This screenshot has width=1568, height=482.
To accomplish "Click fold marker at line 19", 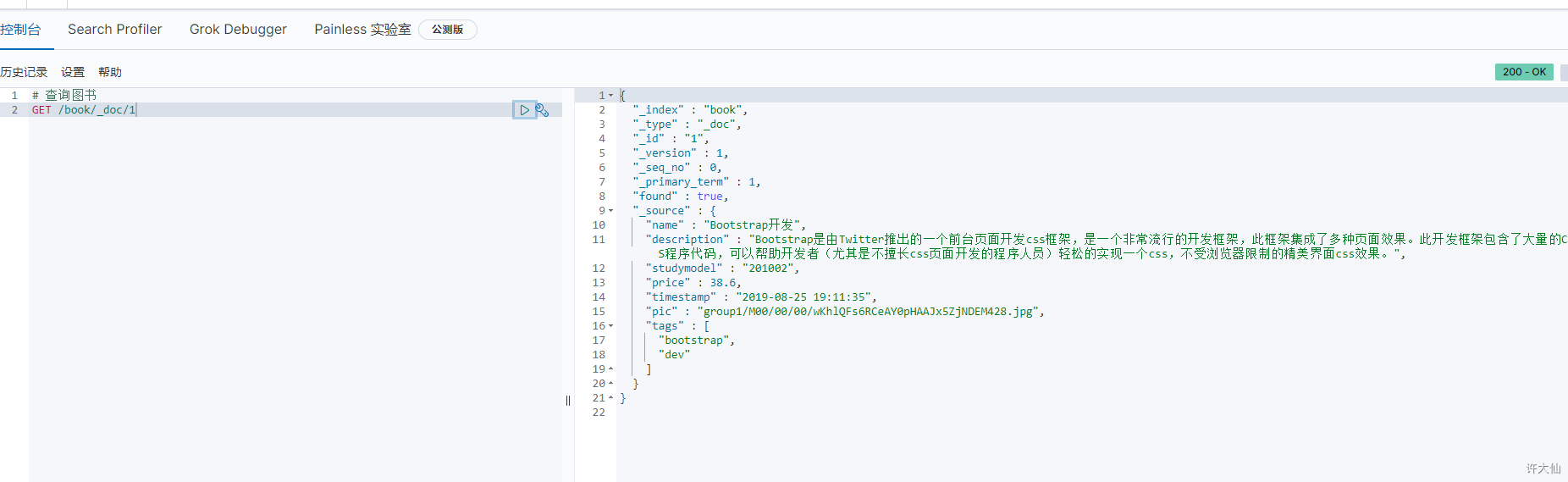I will coord(611,369).
